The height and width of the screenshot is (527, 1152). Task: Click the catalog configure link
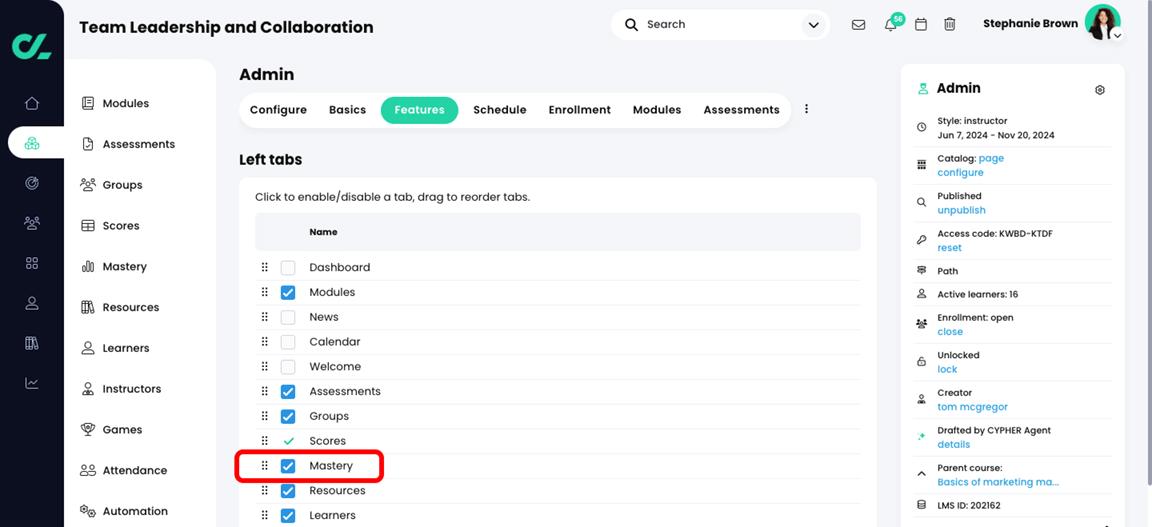(960, 173)
